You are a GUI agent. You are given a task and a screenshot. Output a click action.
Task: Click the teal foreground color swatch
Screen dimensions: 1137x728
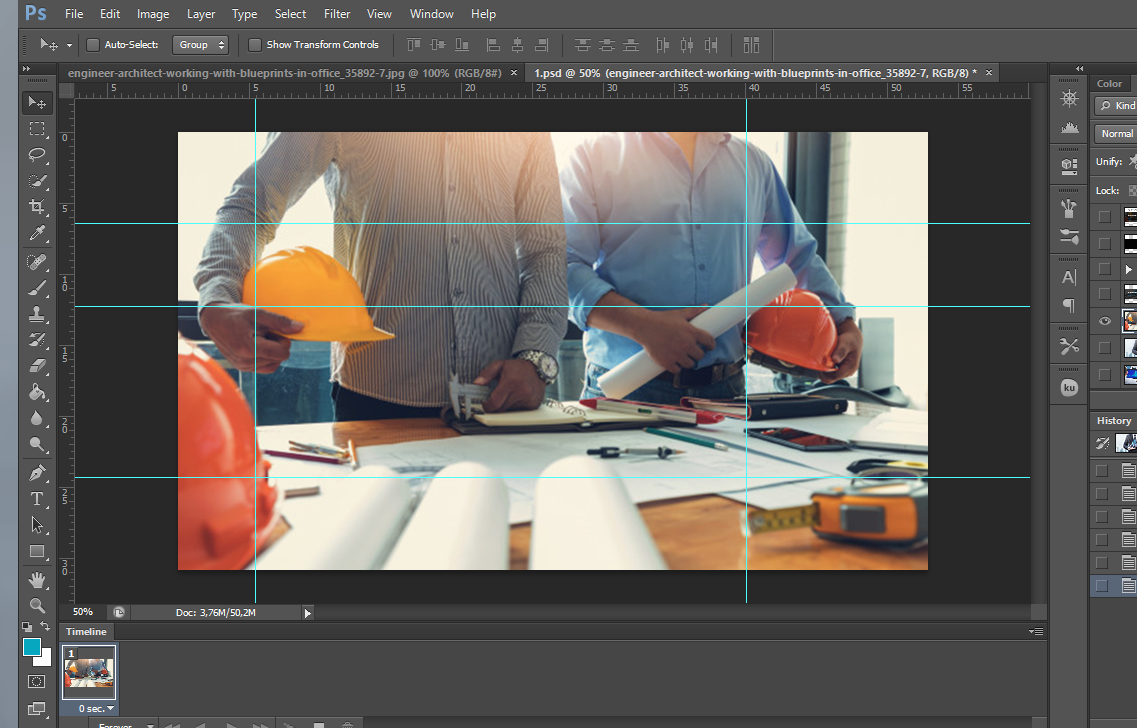click(30, 646)
